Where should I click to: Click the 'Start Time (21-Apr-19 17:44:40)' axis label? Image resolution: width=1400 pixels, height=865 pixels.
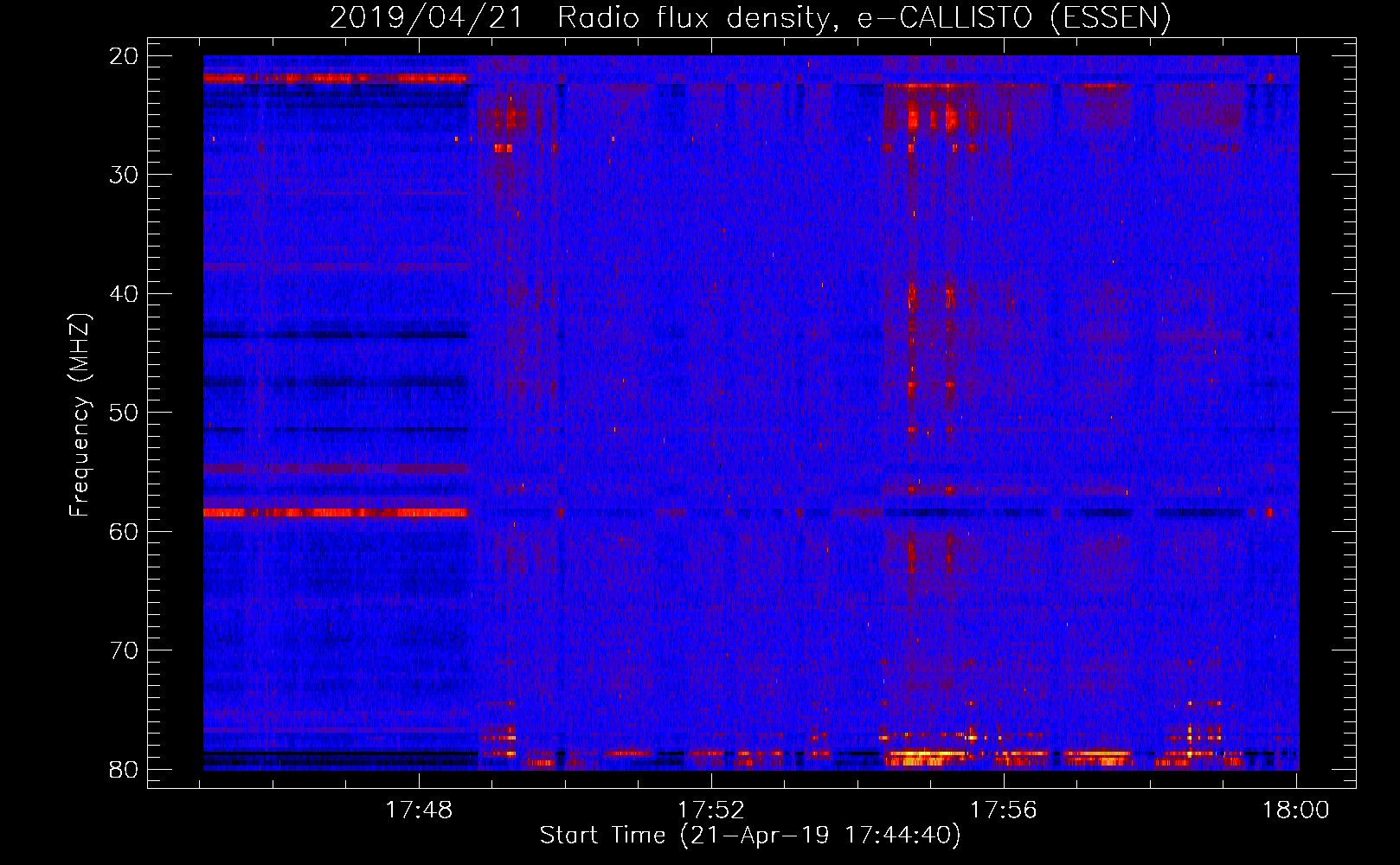click(750, 836)
